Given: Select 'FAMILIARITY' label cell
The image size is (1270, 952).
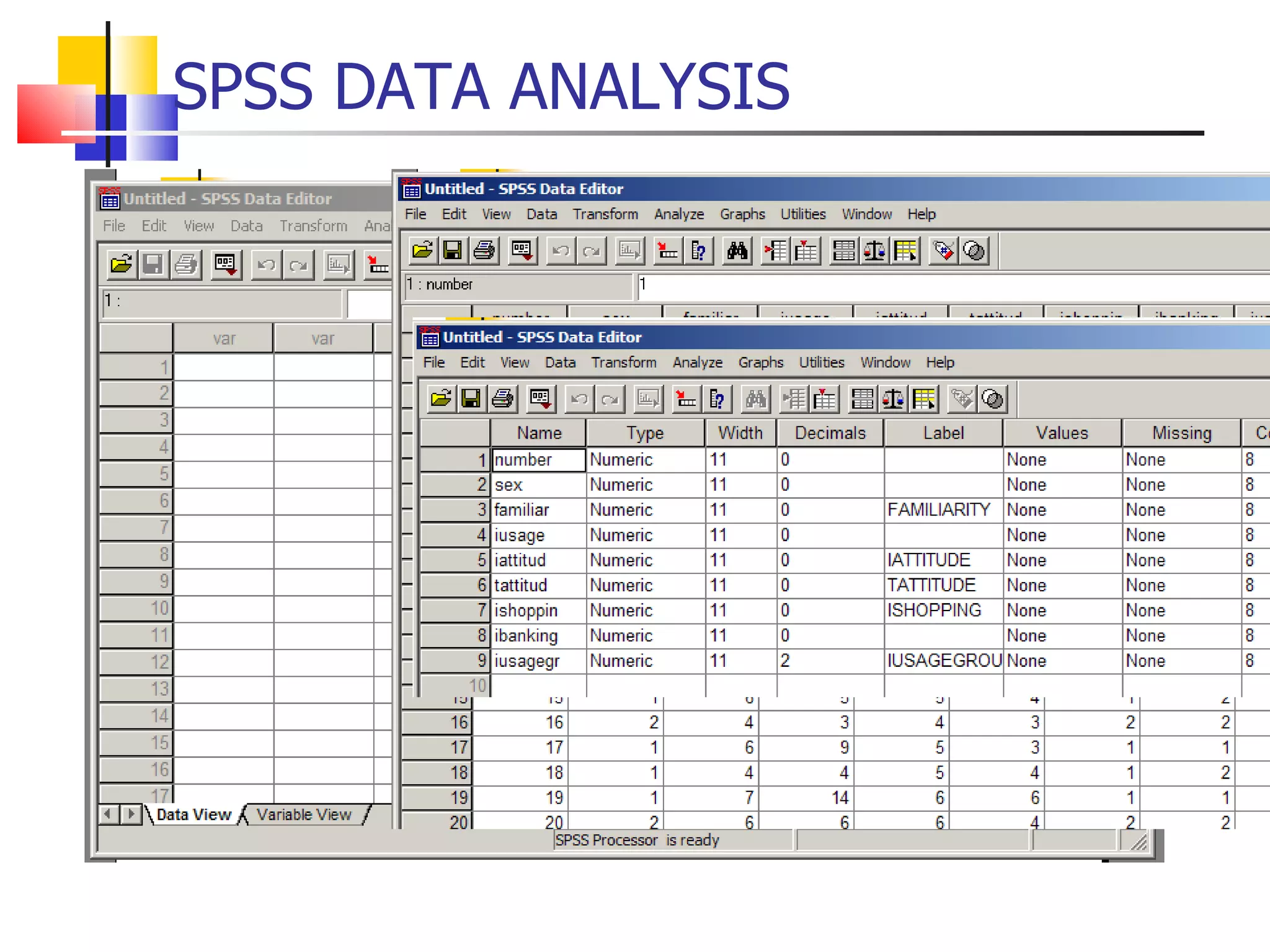Looking at the screenshot, I should (x=943, y=510).
